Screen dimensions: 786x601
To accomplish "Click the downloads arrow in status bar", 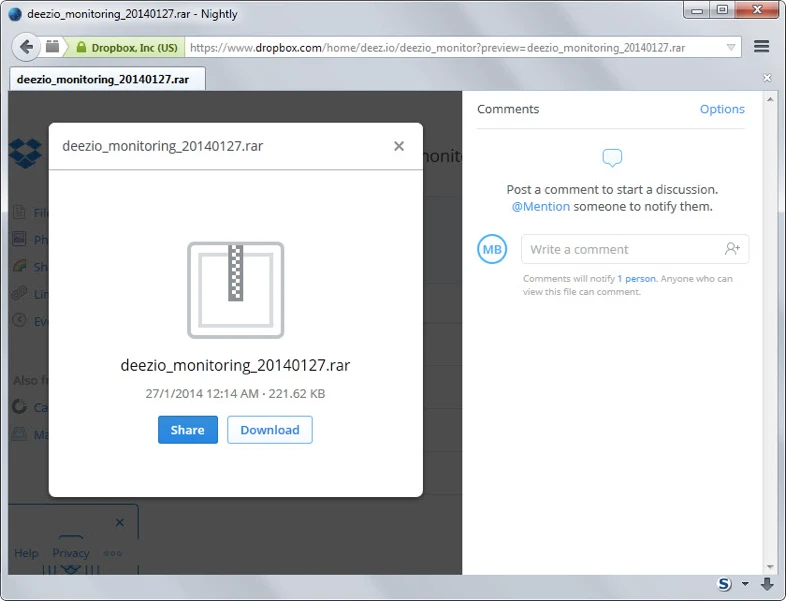I will (x=767, y=584).
